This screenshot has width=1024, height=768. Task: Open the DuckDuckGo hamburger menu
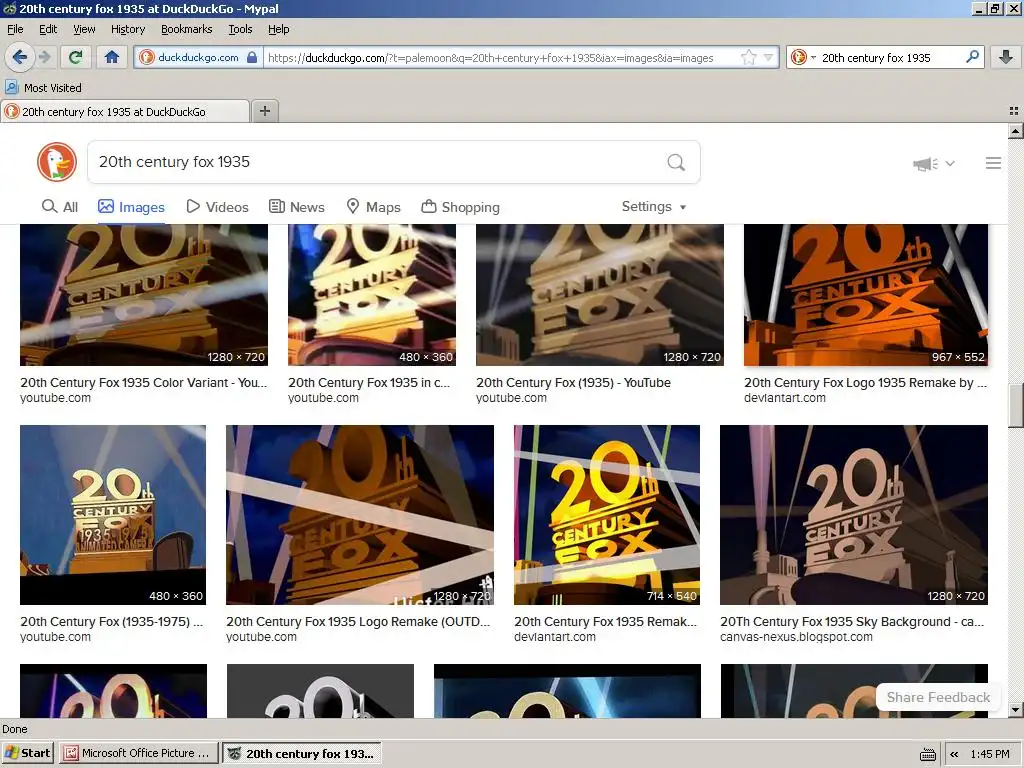[993, 163]
